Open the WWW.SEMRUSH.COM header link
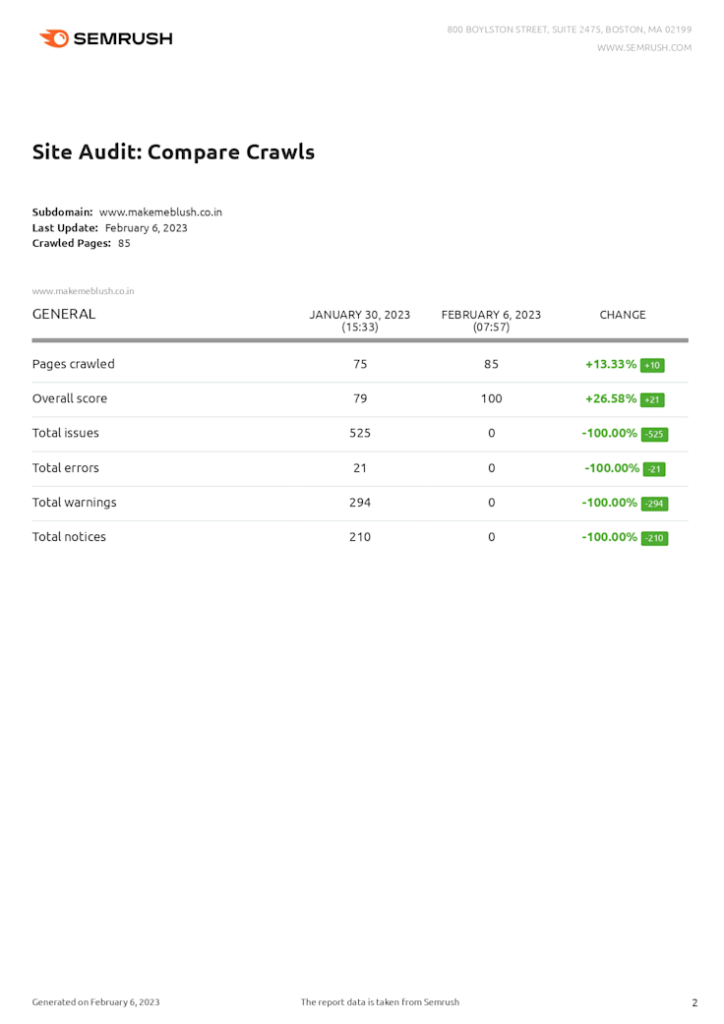Screen dimensions: 724x1024 [644, 48]
